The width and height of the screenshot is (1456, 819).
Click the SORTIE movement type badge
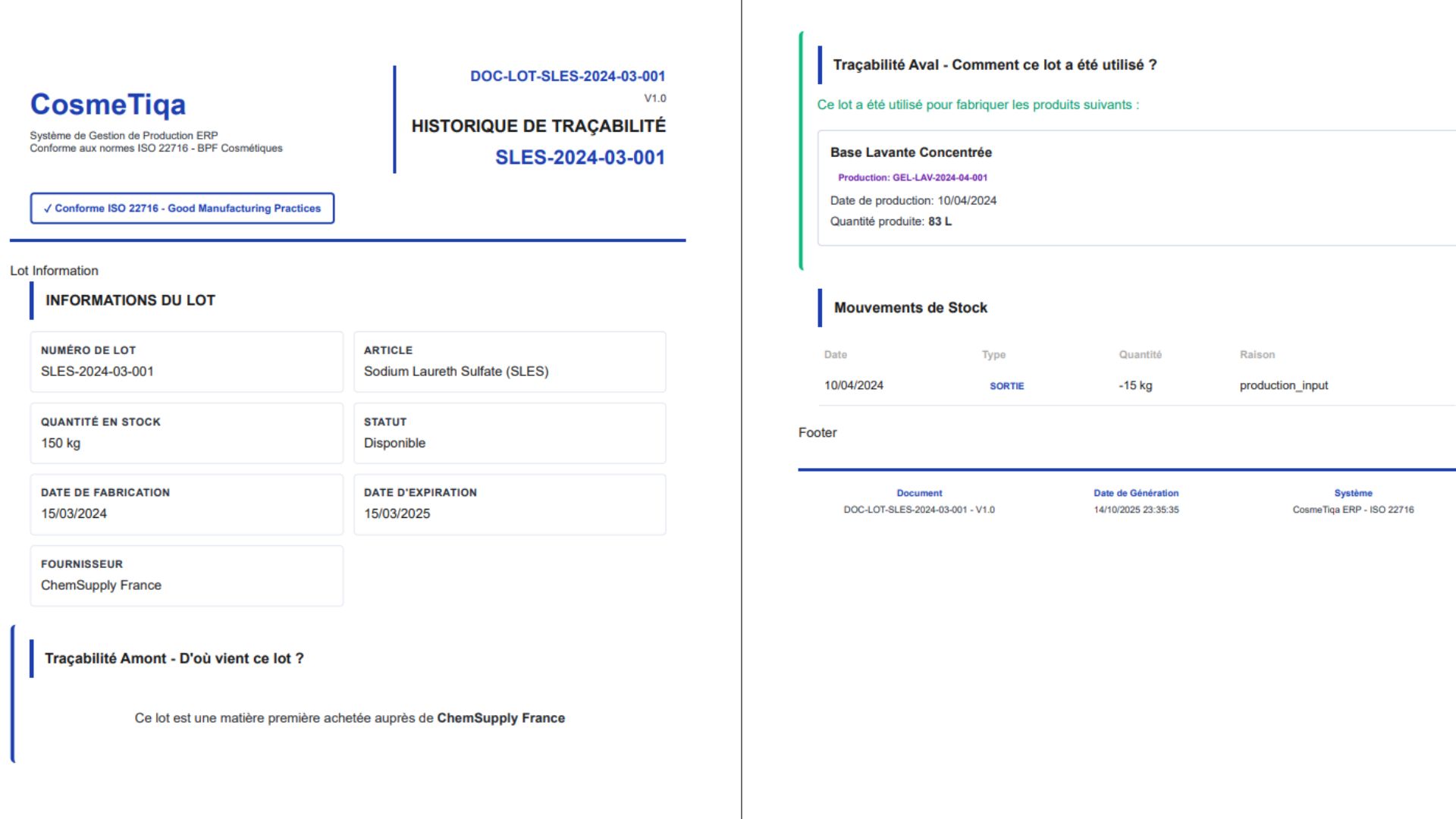click(x=1006, y=386)
